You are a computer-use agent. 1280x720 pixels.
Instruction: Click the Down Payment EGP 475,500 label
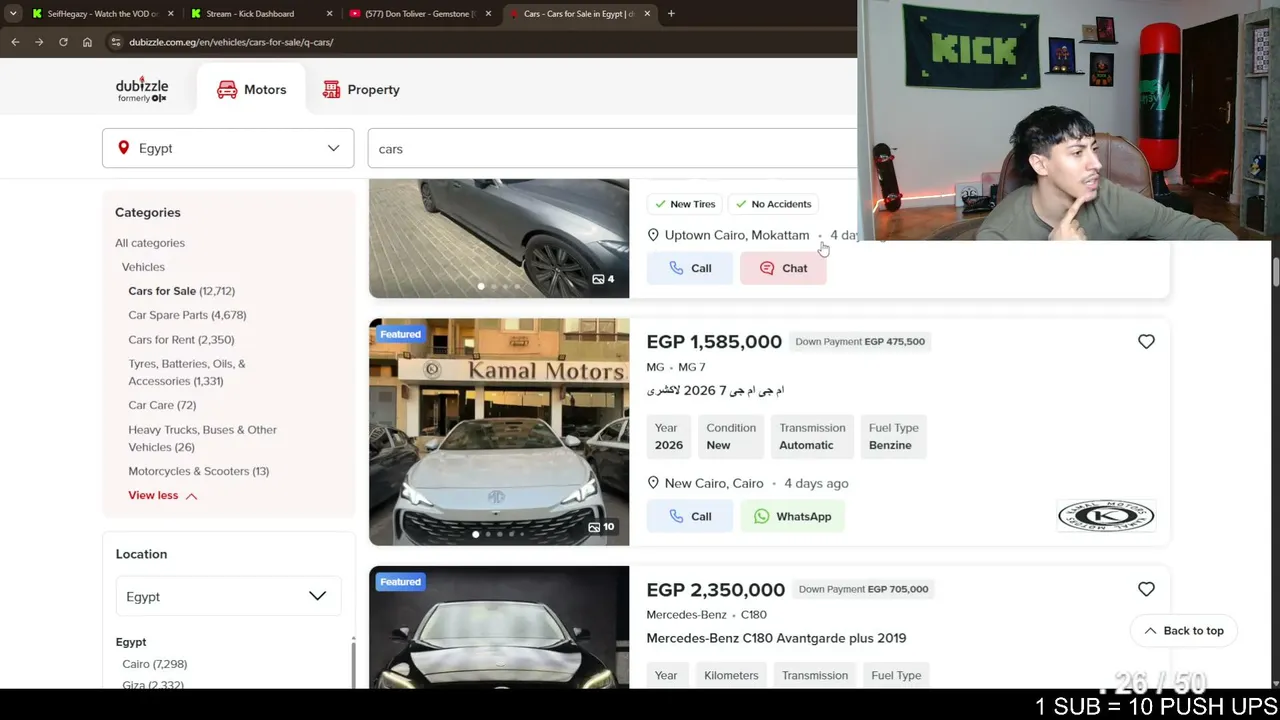tap(860, 342)
